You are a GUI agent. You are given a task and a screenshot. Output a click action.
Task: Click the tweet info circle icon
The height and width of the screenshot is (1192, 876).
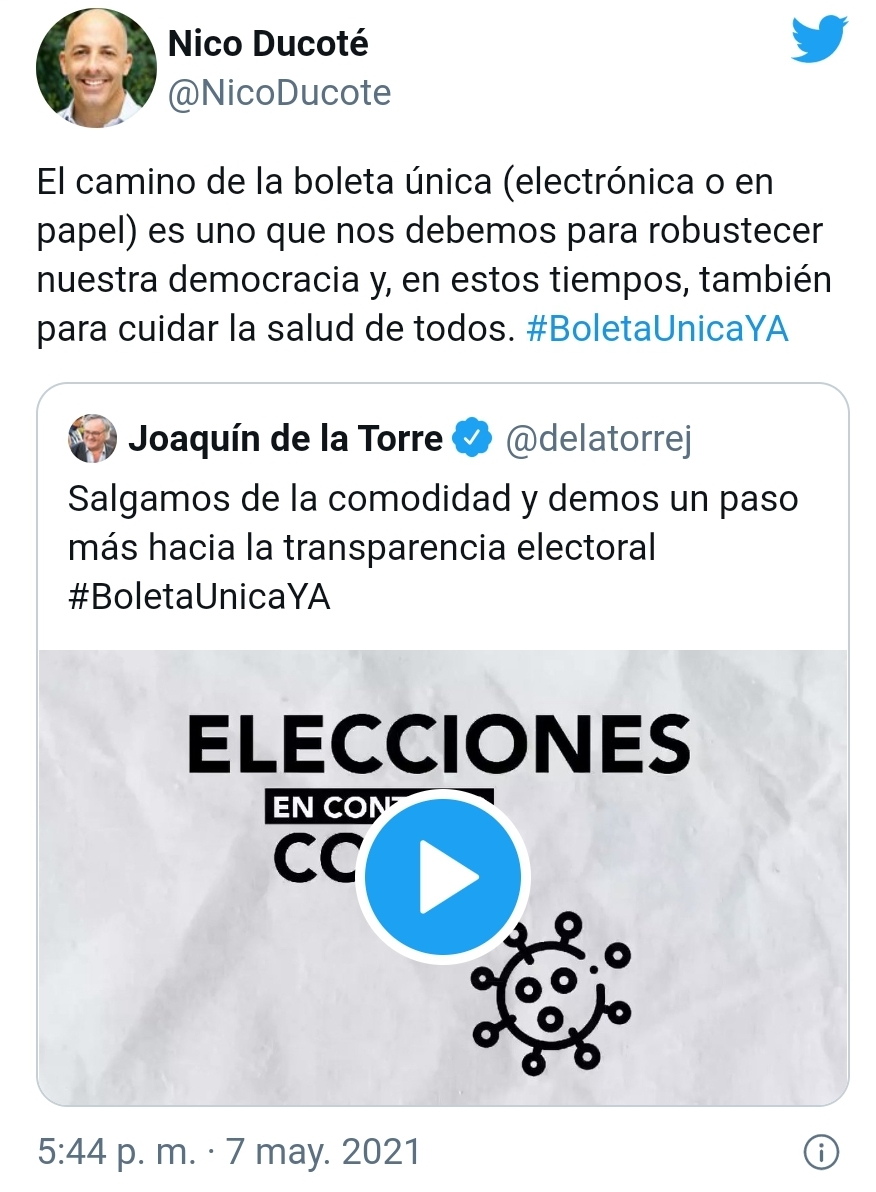[821, 1152]
